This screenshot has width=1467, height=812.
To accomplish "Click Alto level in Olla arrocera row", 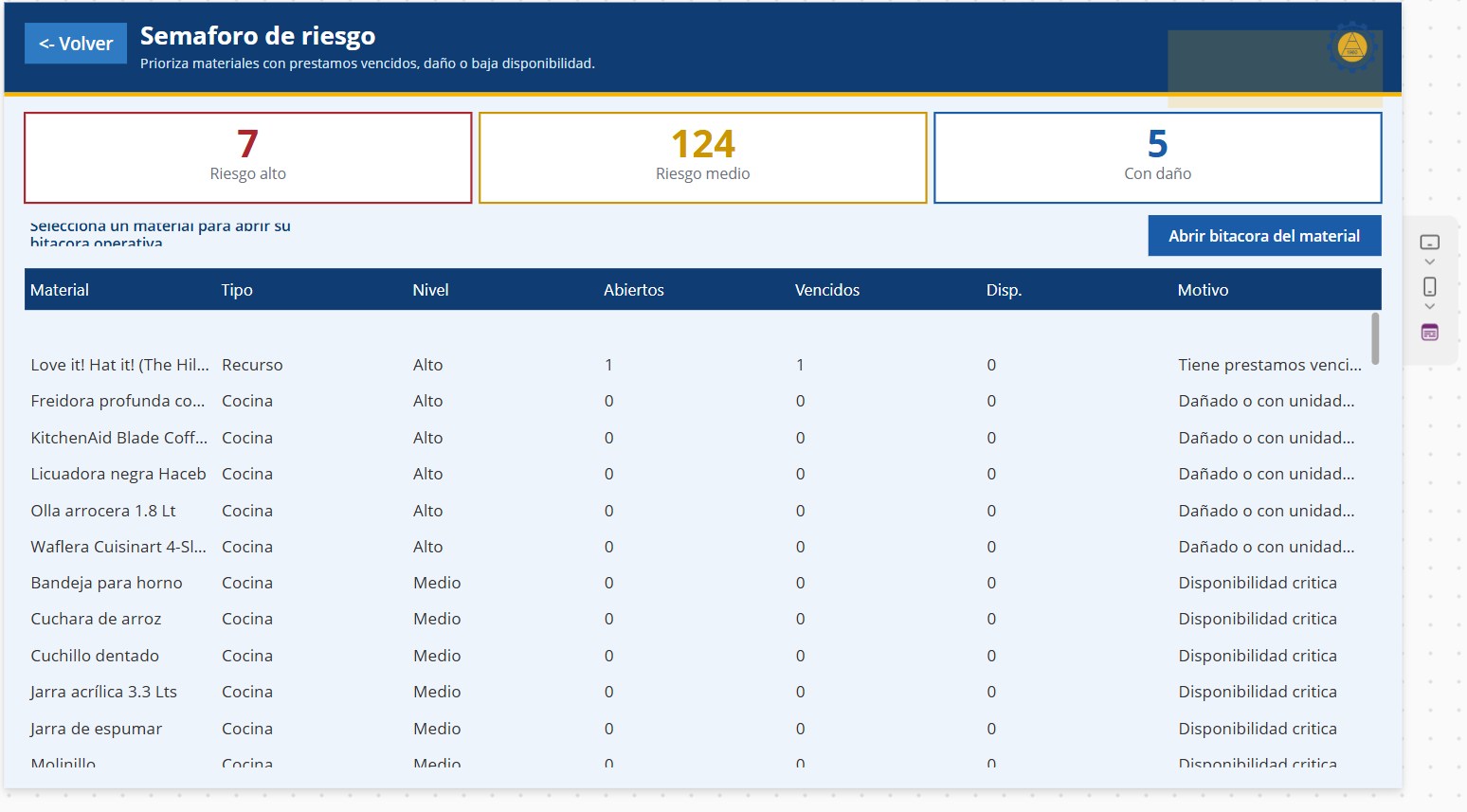I will [x=428, y=511].
